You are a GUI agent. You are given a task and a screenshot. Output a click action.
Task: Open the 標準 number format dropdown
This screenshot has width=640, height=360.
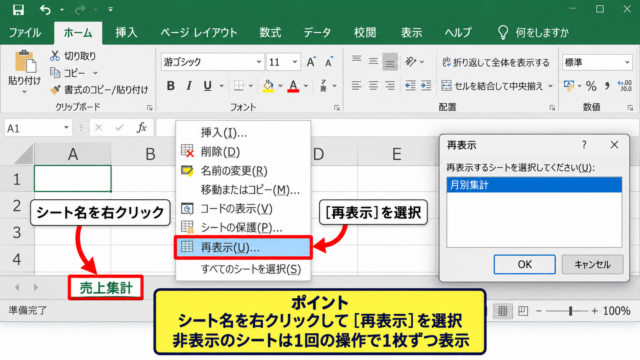[x=627, y=62]
